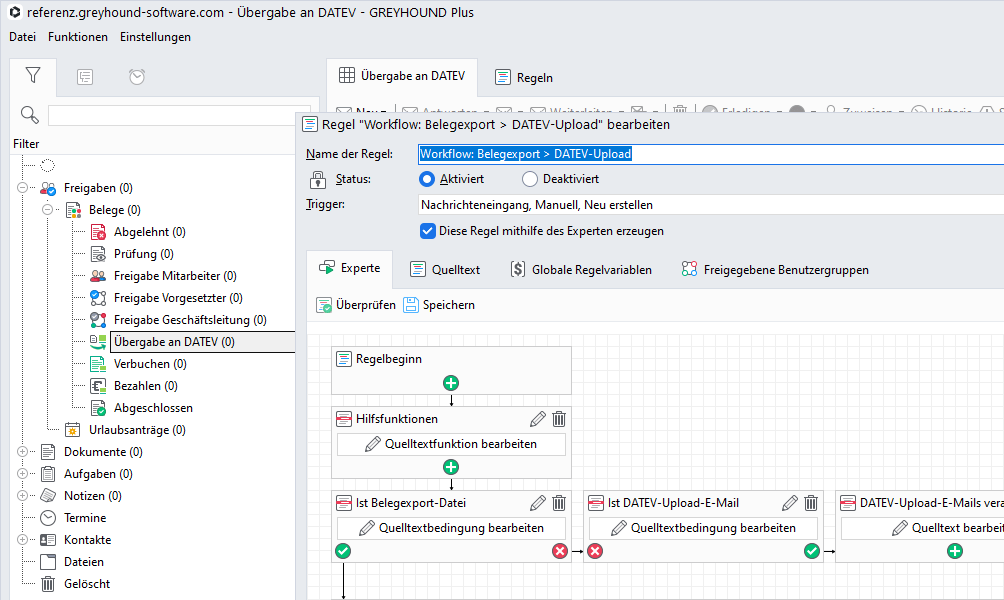Viewport: 1004px width, 600px height.
Task: Click red X of Ist DATEV-Upload-E-Mail
Action: [595, 551]
